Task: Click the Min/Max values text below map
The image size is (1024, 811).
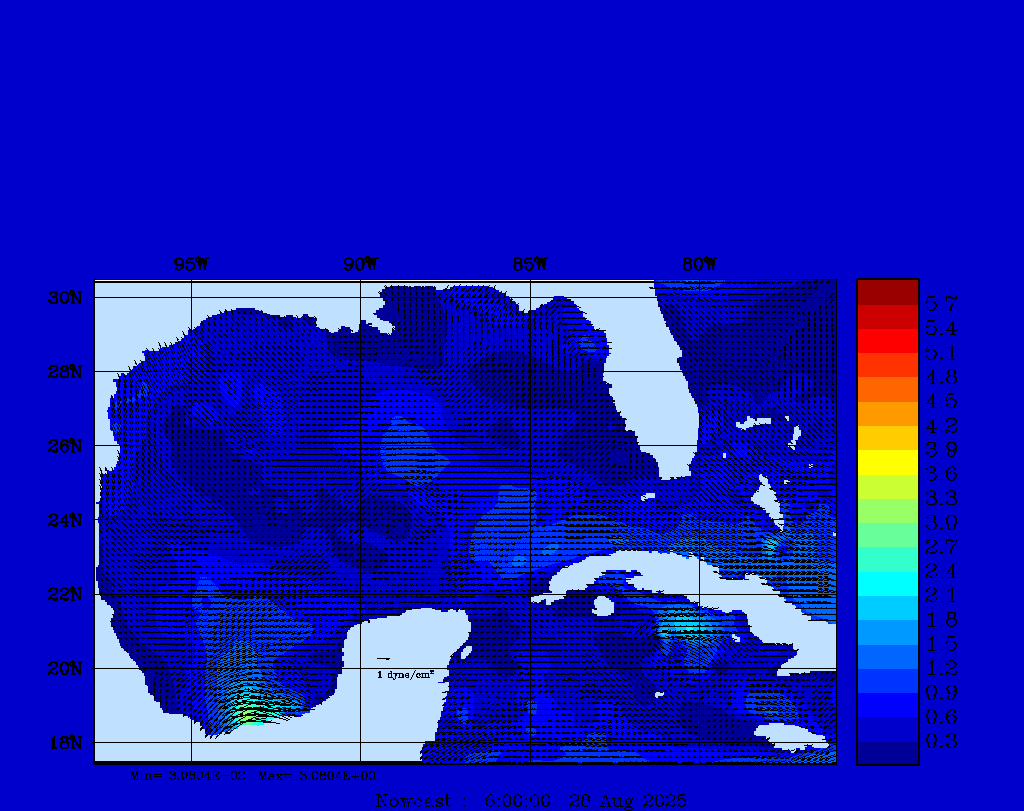Action: [x=253, y=775]
